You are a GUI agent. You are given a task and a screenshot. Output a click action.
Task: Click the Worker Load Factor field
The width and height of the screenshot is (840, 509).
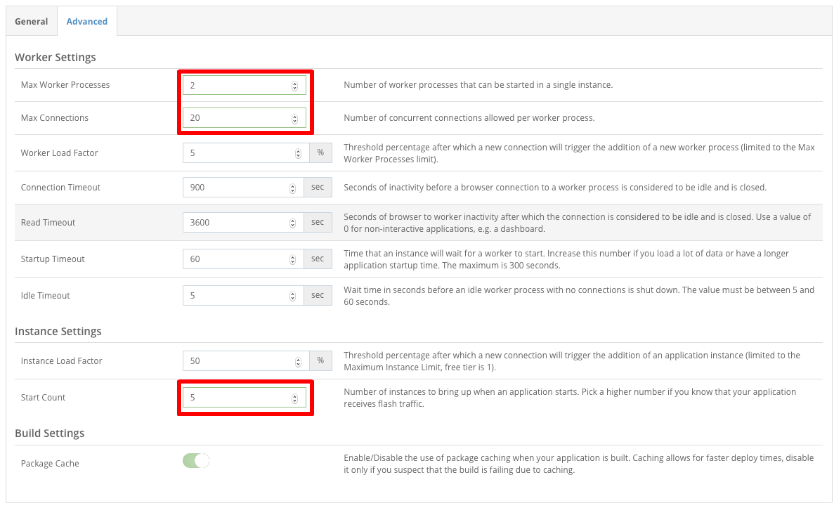236,153
